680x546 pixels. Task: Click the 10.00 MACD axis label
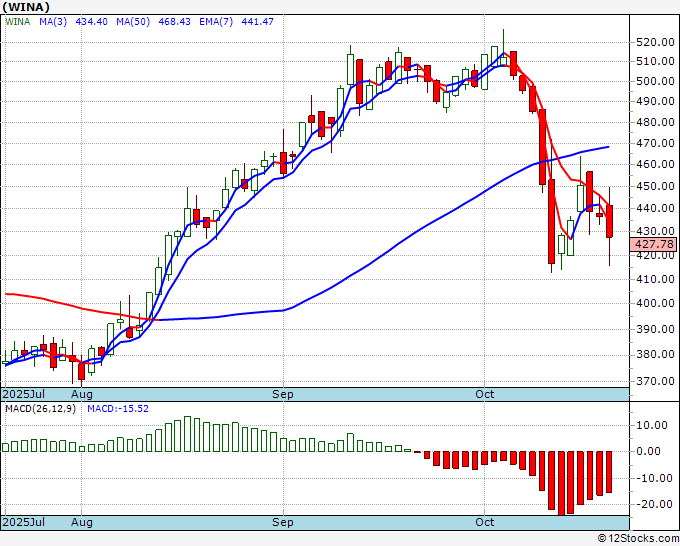(x=652, y=425)
